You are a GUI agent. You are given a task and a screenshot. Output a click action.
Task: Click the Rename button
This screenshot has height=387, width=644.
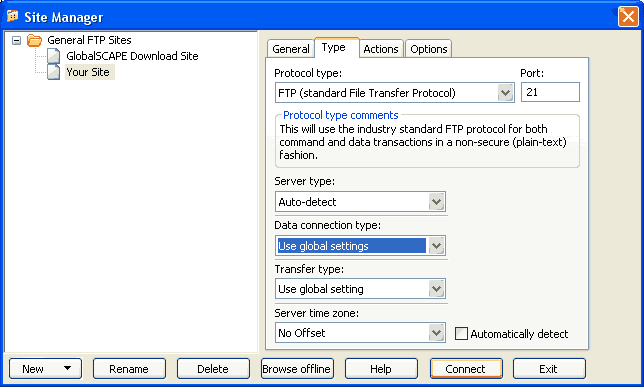coord(129,369)
